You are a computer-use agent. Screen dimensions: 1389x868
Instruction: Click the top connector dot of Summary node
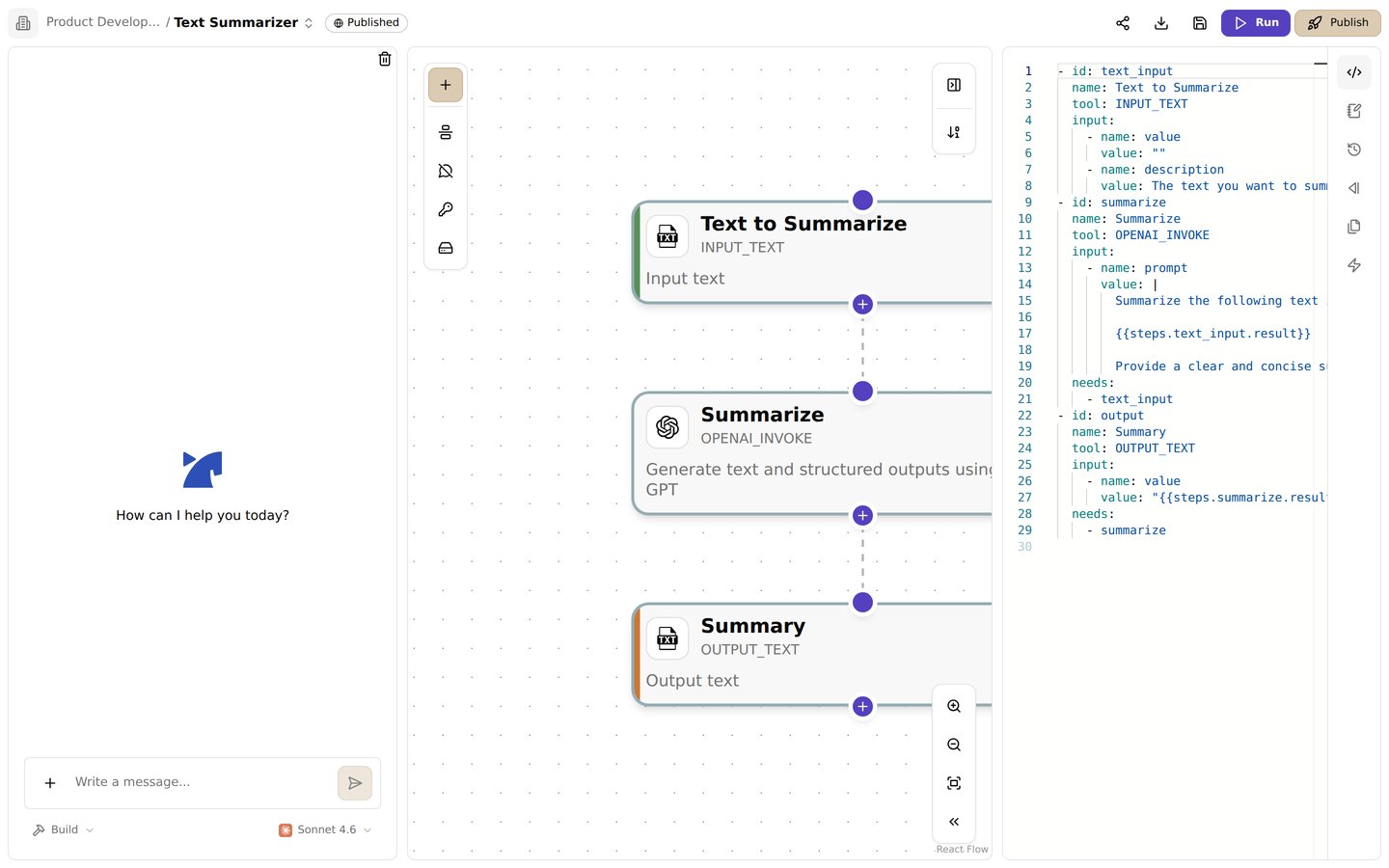point(863,602)
